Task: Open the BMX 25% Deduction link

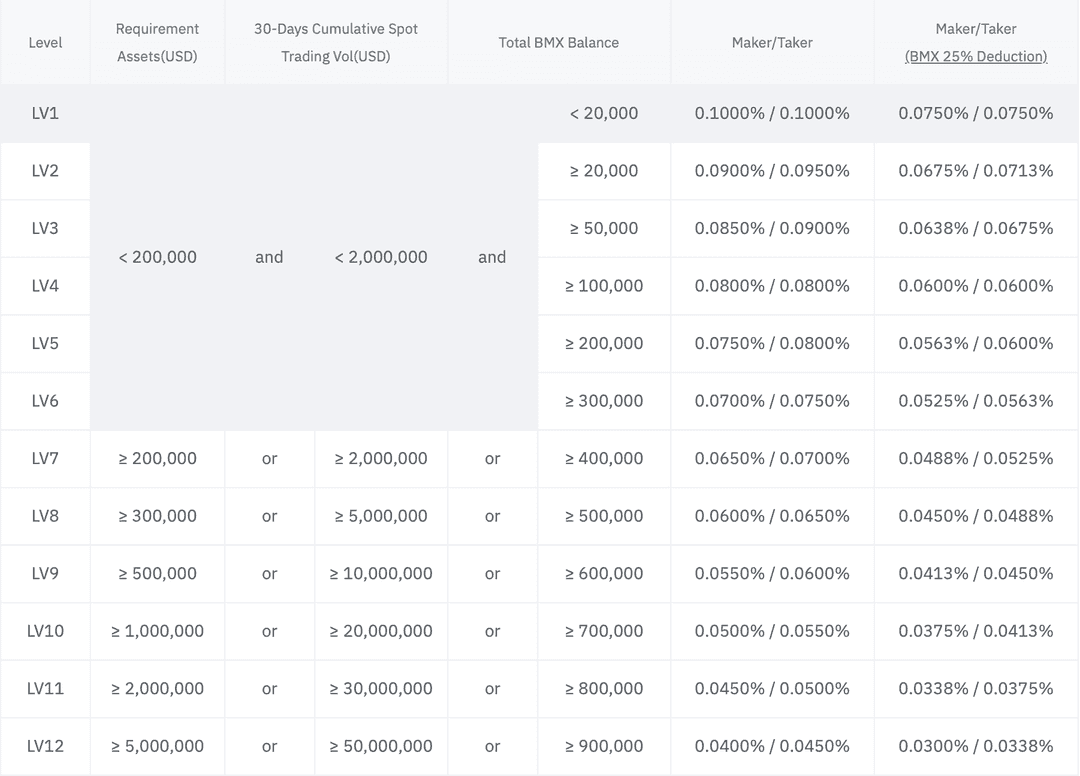Action: coord(974,57)
